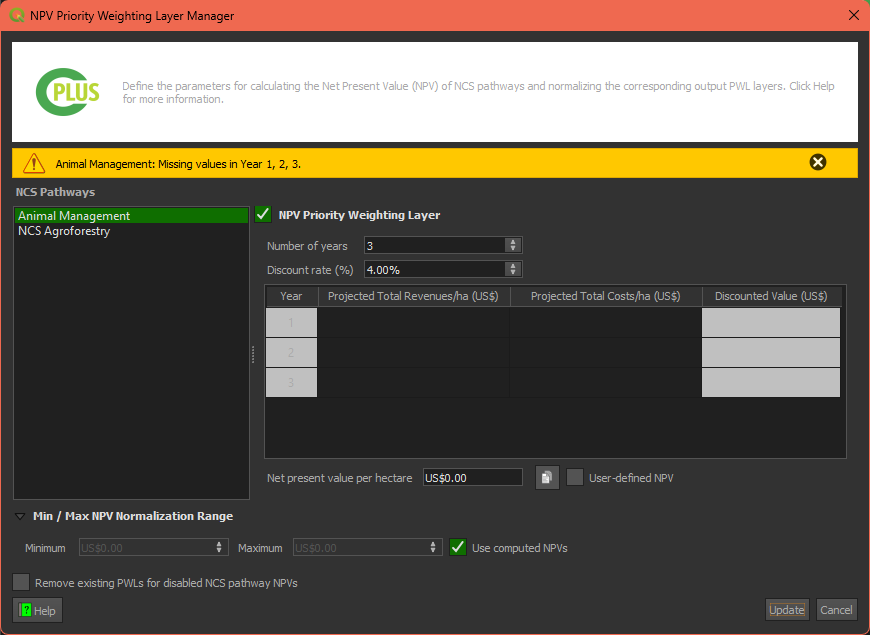Select the Year 3 revenues cell

coord(413,382)
